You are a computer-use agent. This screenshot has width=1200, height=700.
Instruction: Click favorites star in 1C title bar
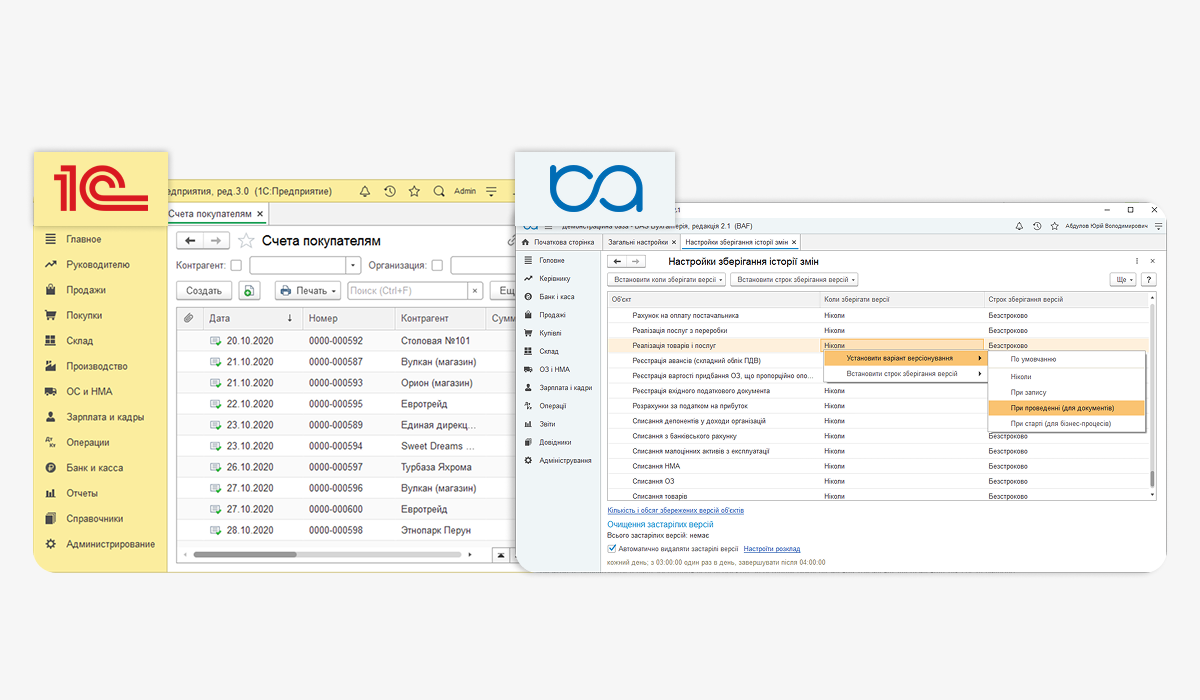coord(414,190)
